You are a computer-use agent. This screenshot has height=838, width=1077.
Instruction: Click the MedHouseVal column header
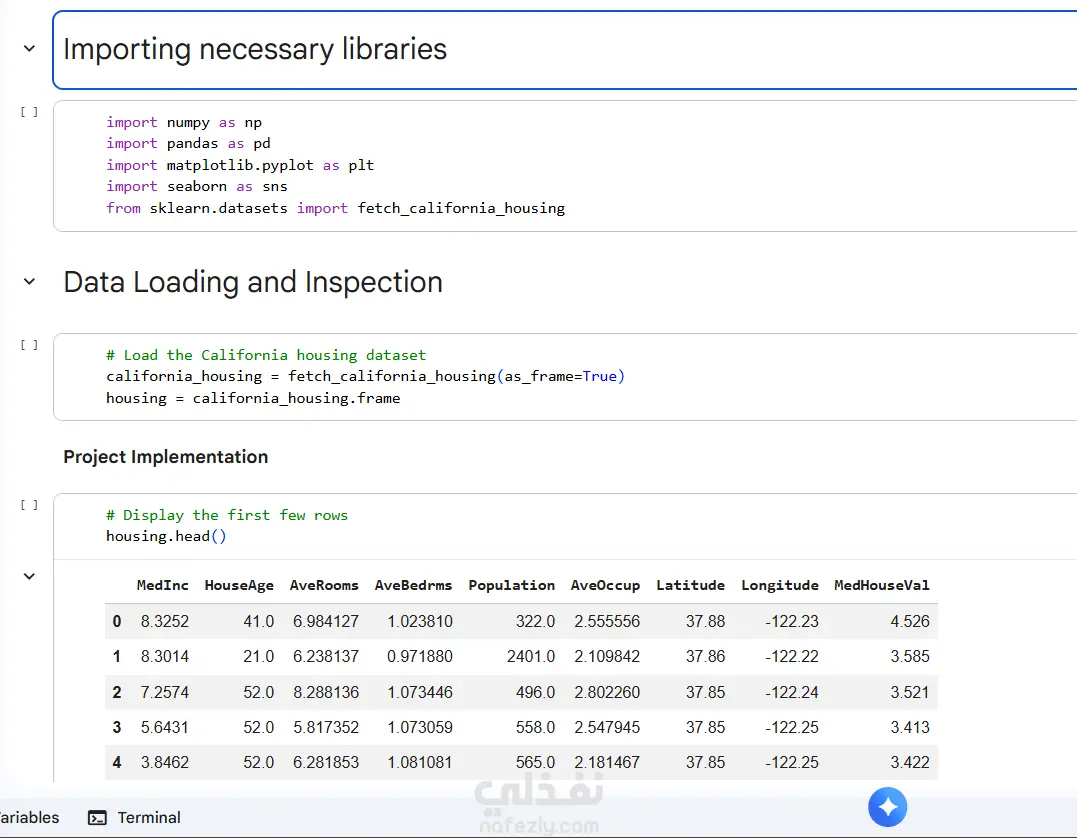tap(882, 585)
